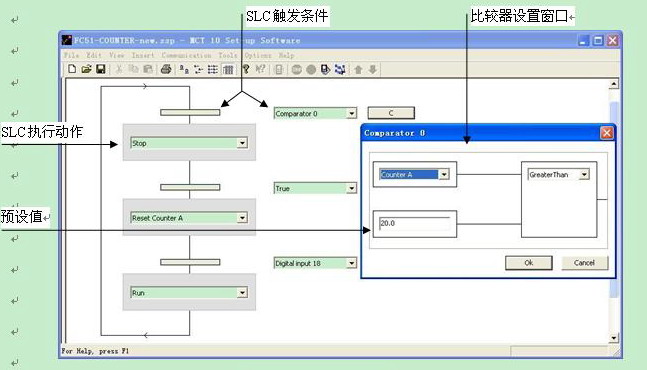Open the Insert menu
Image resolution: width=647 pixels, height=370 pixels.
pos(143,55)
